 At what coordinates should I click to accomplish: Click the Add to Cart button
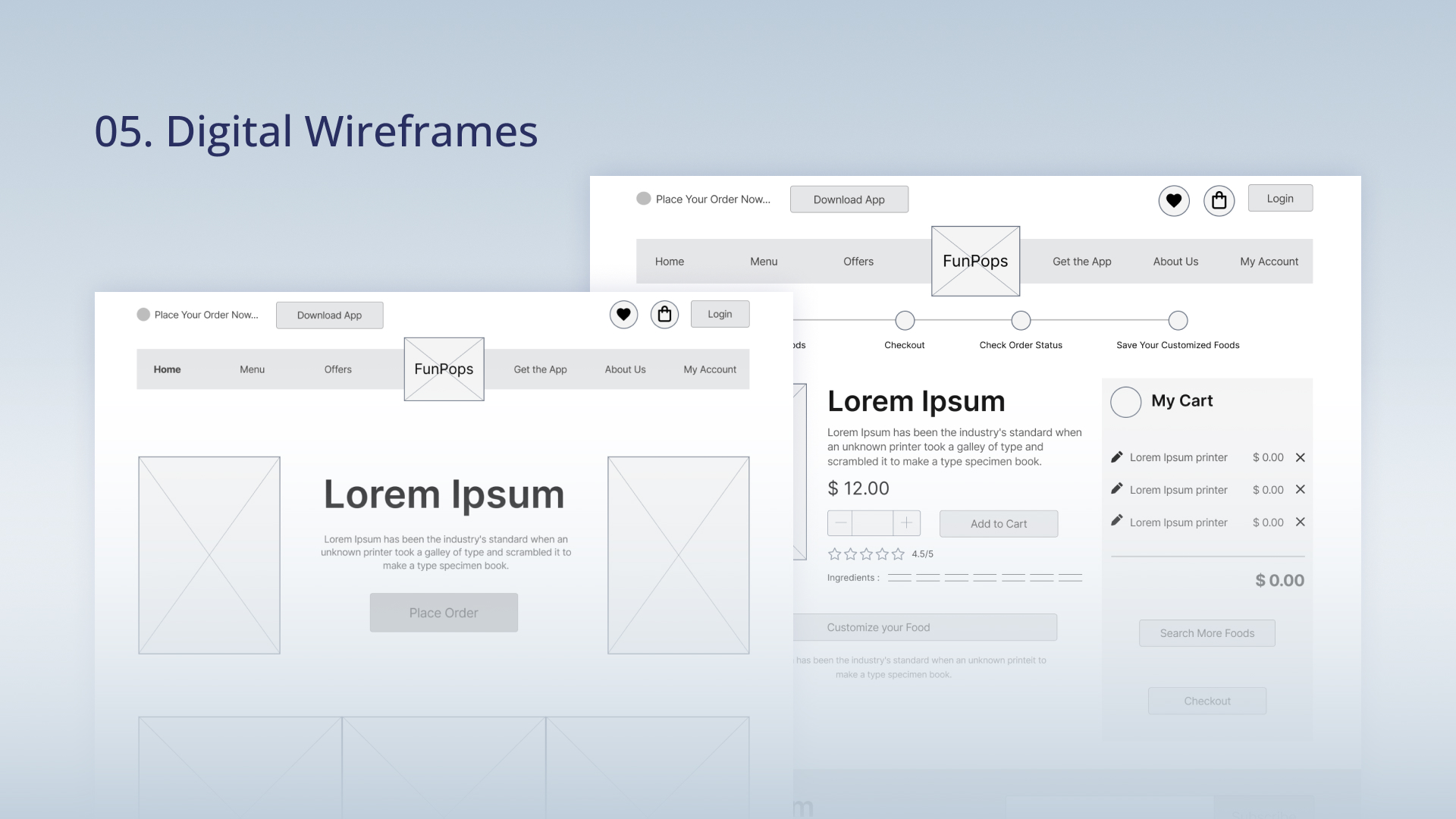click(x=999, y=524)
